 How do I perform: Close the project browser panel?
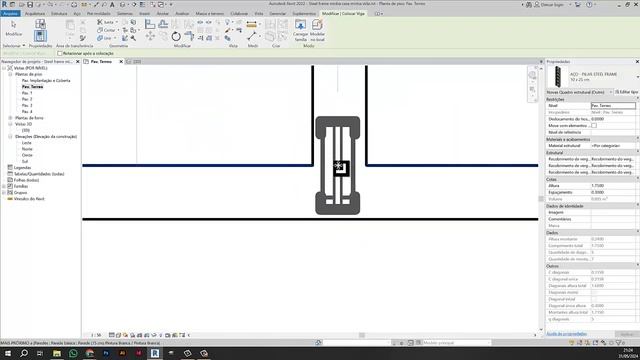(78, 62)
